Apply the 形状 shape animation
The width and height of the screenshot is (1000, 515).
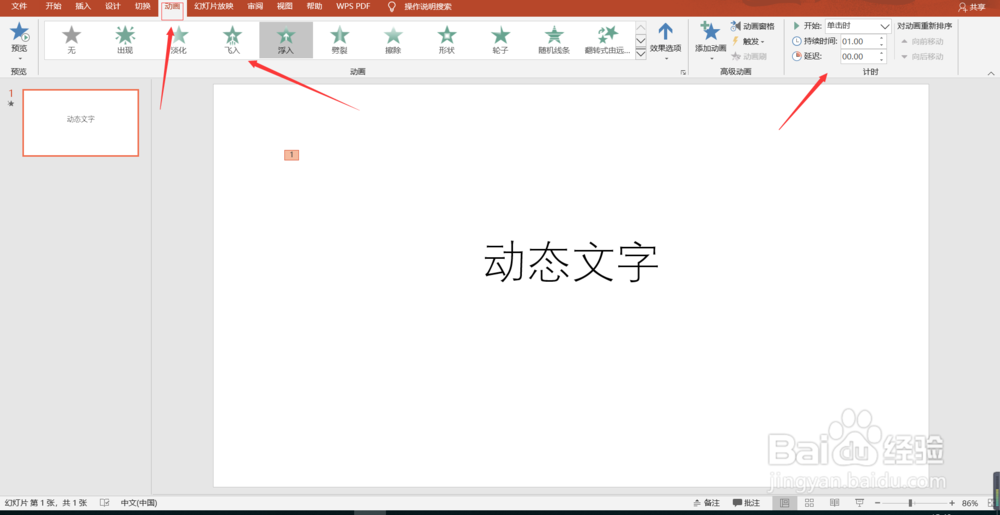(447, 40)
